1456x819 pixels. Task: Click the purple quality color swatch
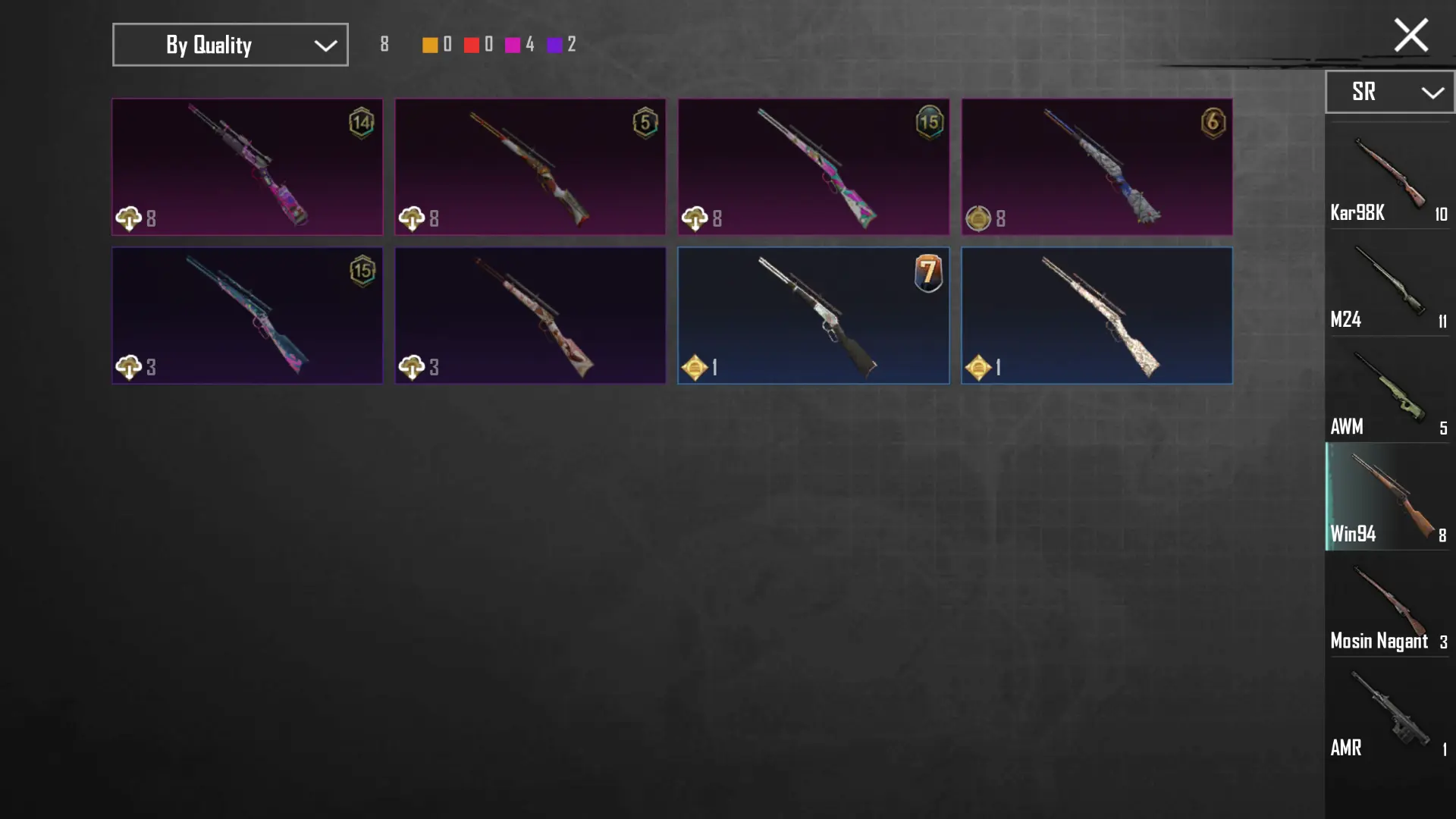[x=554, y=45]
